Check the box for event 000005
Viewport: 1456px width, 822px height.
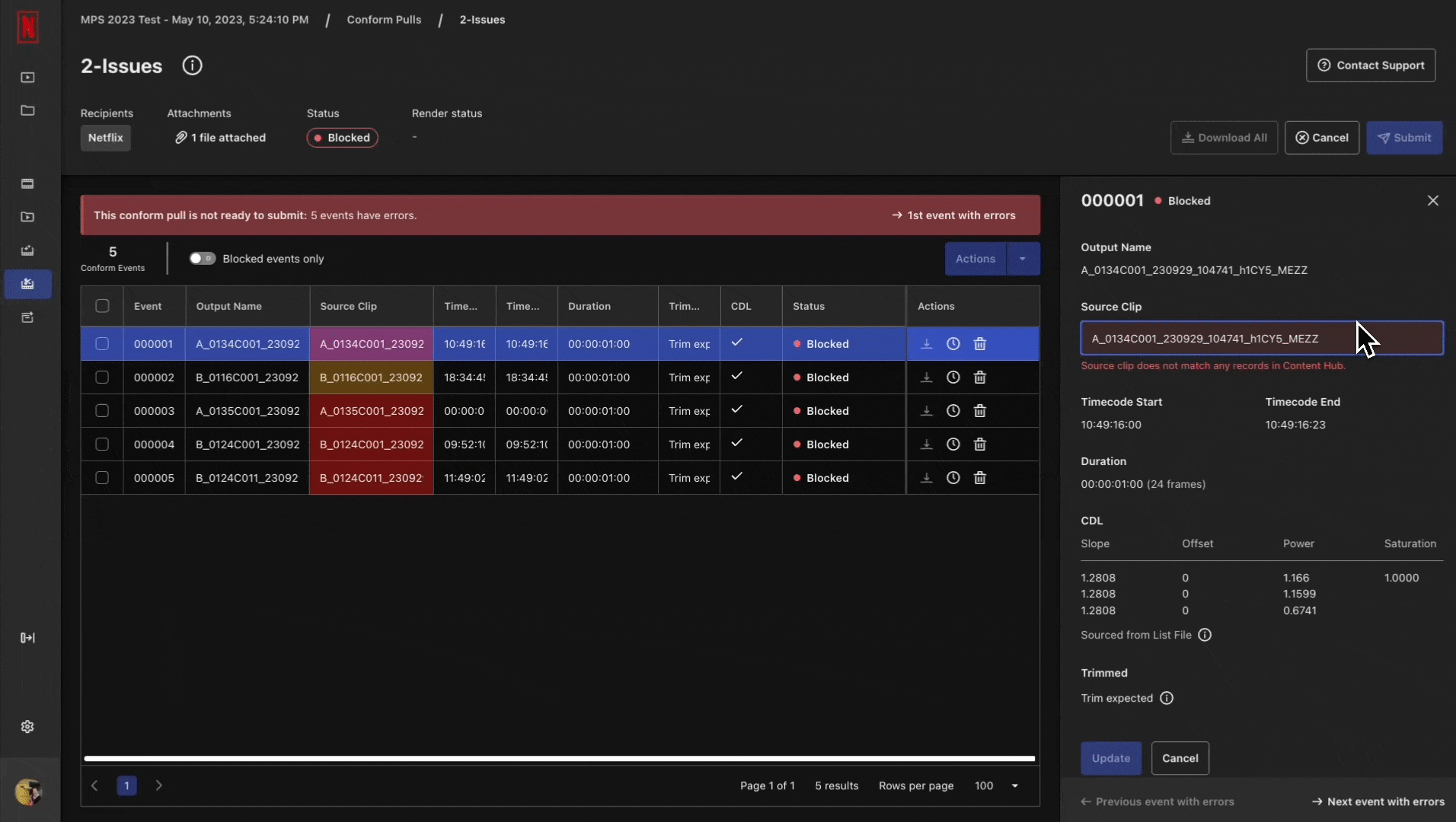[x=102, y=478]
